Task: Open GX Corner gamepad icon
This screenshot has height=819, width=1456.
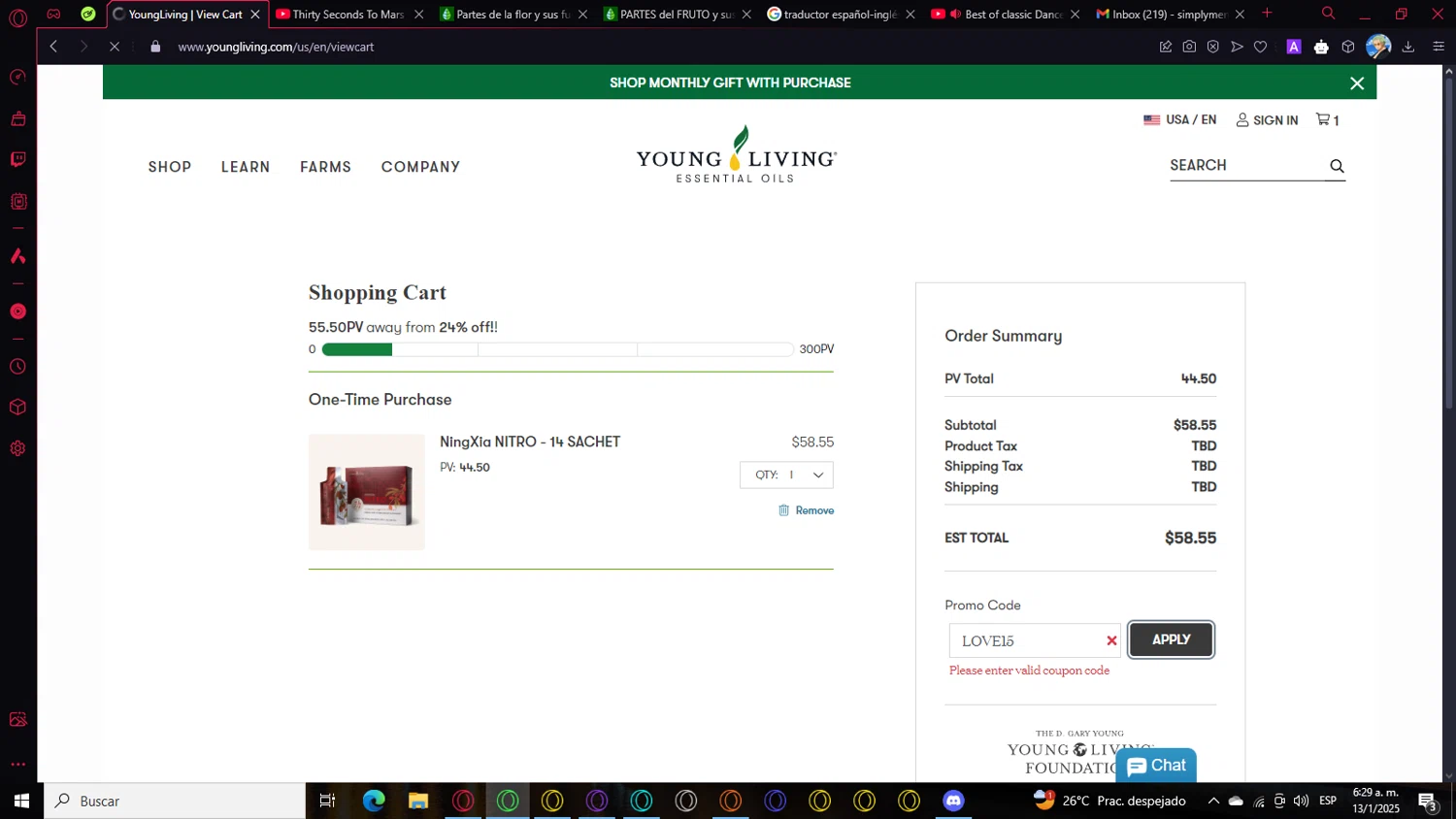Action: coord(53,14)
